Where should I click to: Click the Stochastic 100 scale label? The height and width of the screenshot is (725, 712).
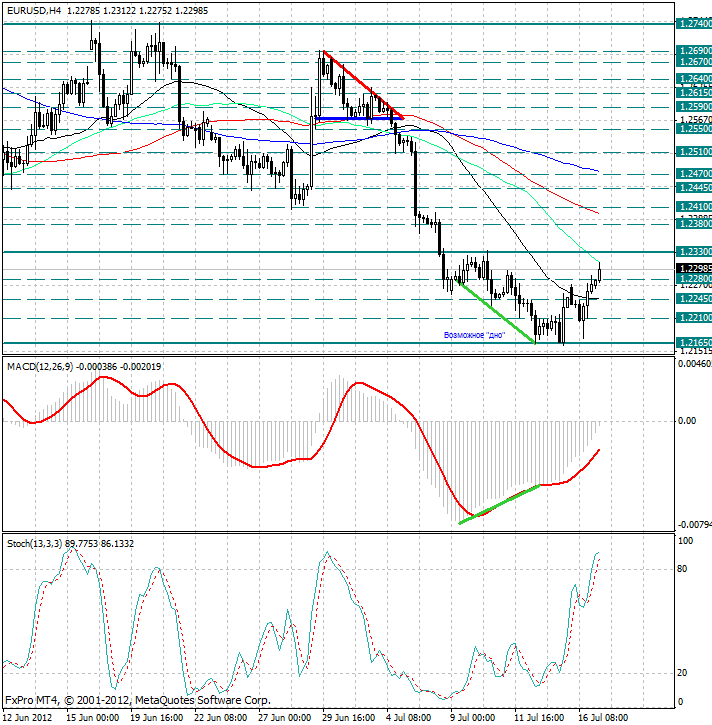(685, 541)
